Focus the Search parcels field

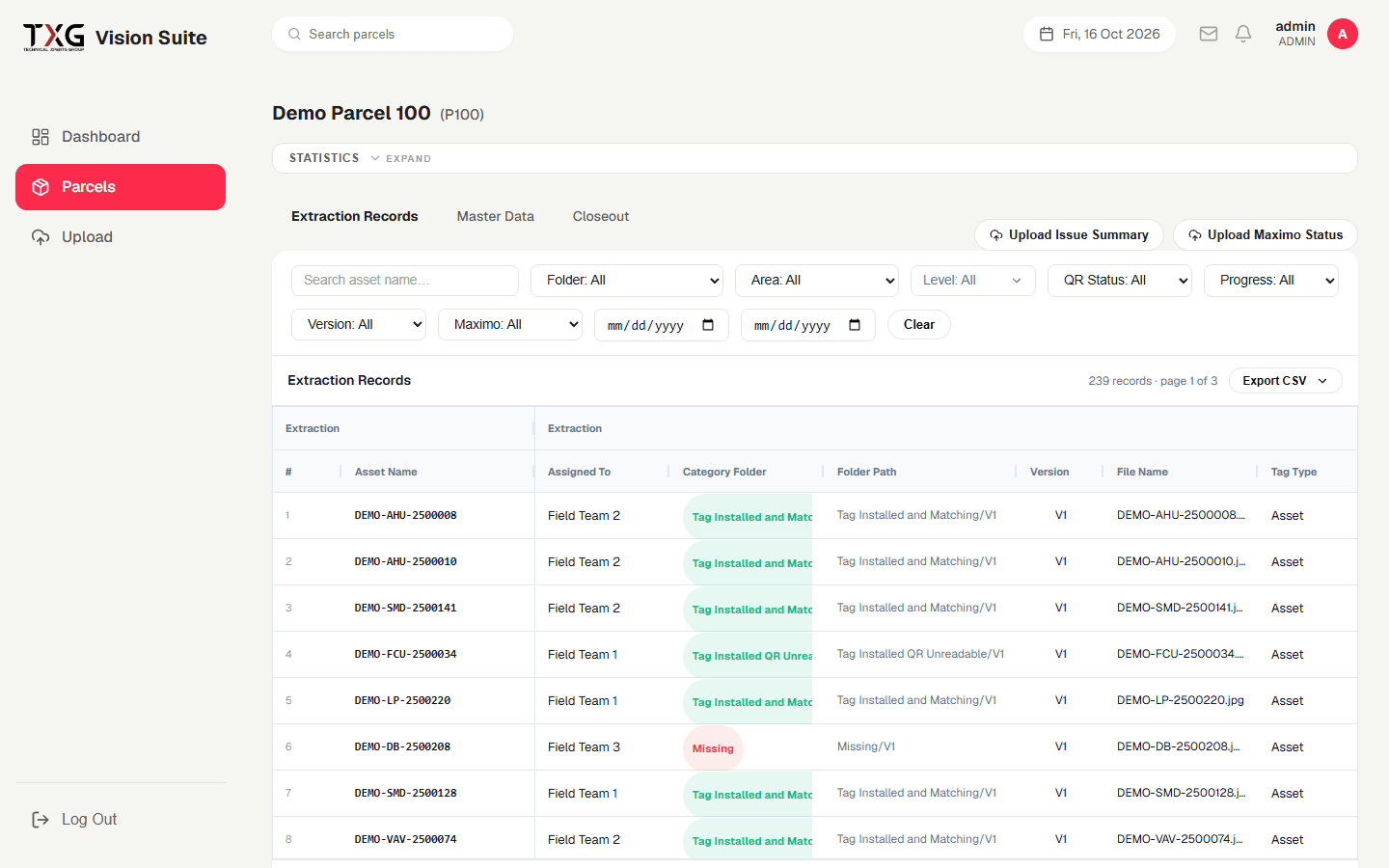pos(393,34)
